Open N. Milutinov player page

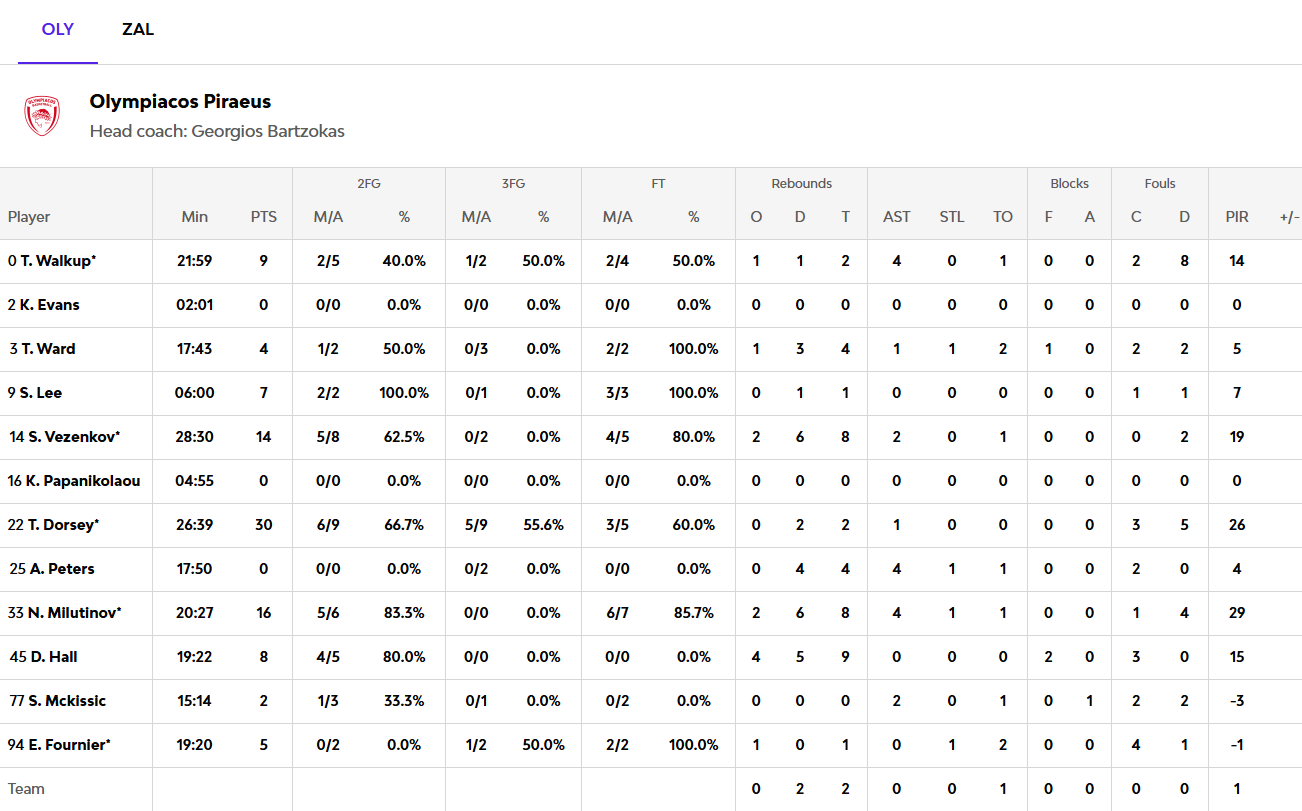pos(68,613)
